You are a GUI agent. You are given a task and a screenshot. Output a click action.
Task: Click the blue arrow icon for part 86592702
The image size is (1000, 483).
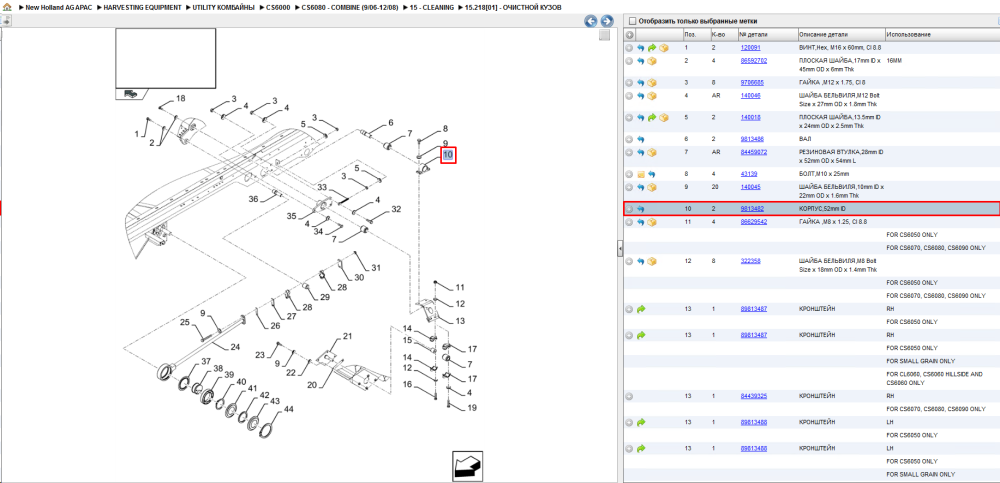(641, 61)
